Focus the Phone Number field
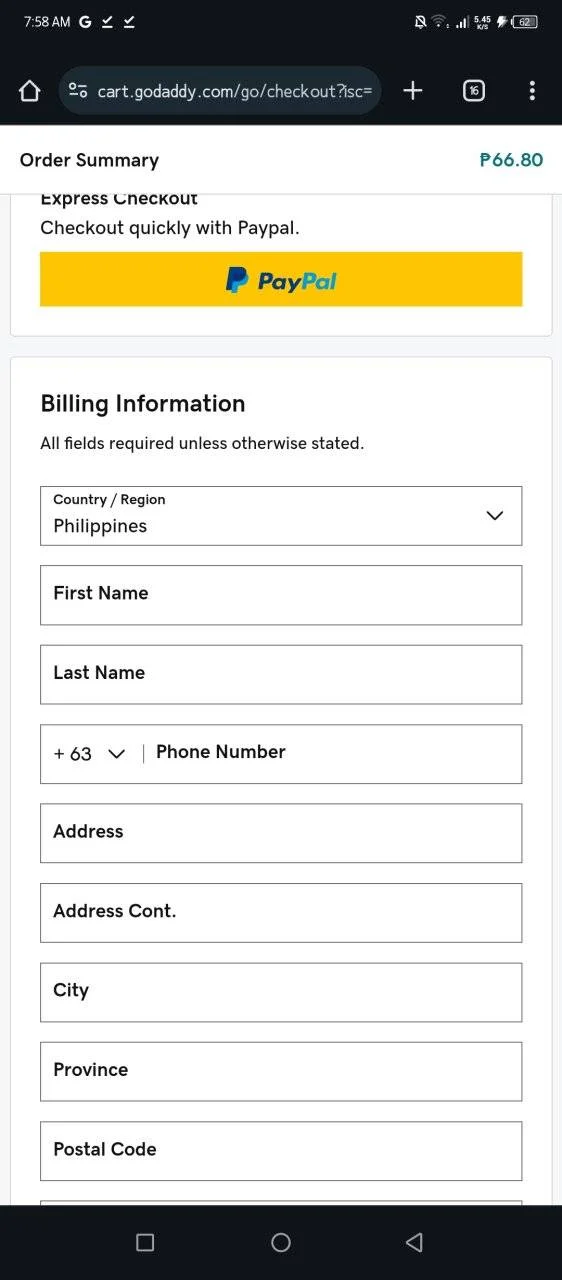This screenshot has width=562, height=1280. [335, 754]
